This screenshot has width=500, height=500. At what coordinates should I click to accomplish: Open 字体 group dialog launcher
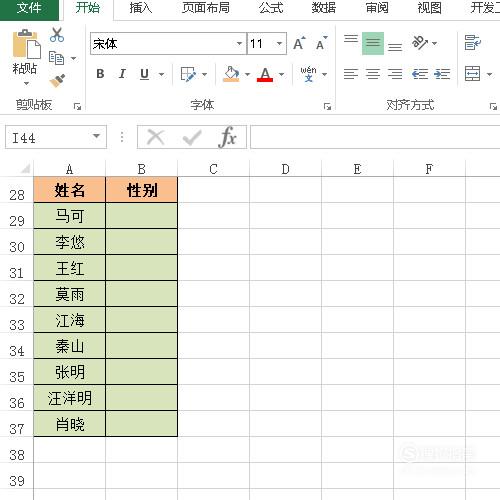click(327, 107)
